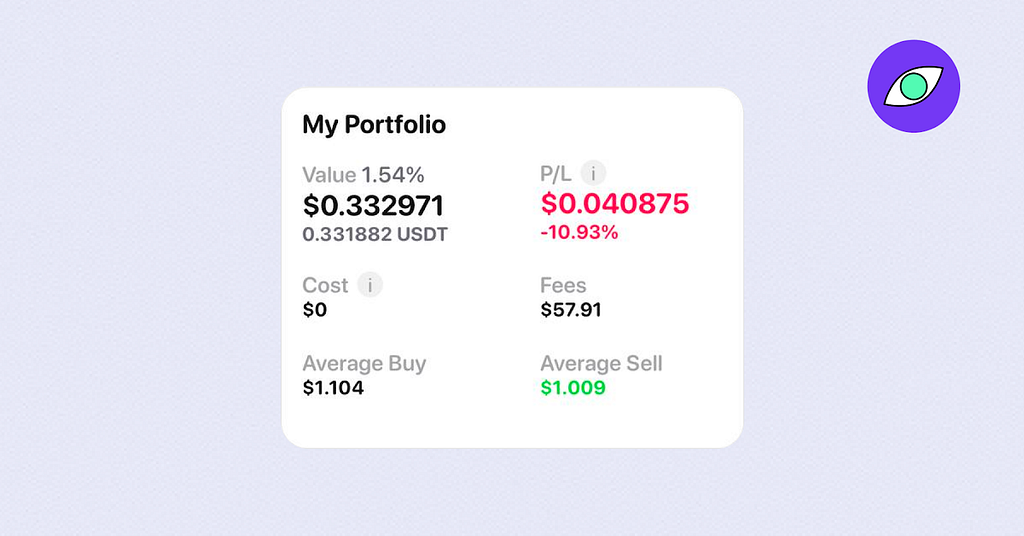Click the -10.93% loss percentage
This screenshot has height=536, width=1024.
click(x=579, y=232)
